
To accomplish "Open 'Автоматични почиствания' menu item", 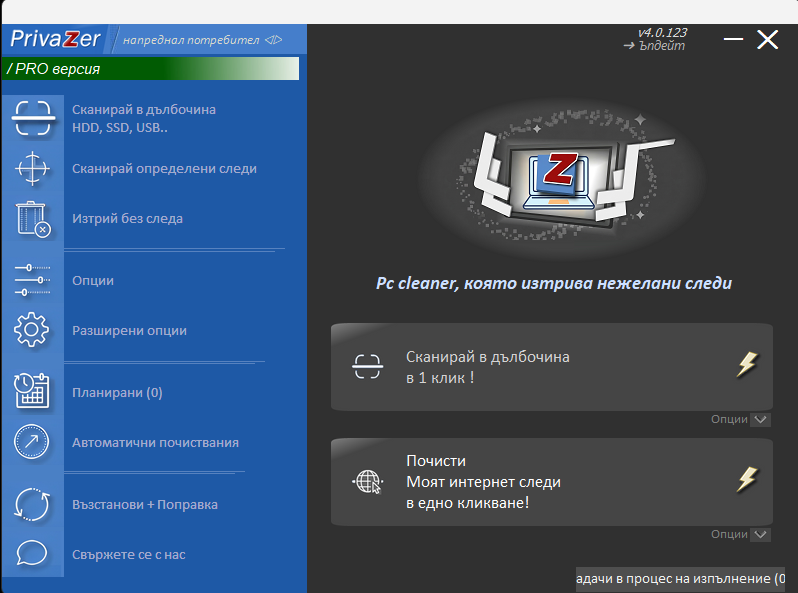I will tap(155, 443).
